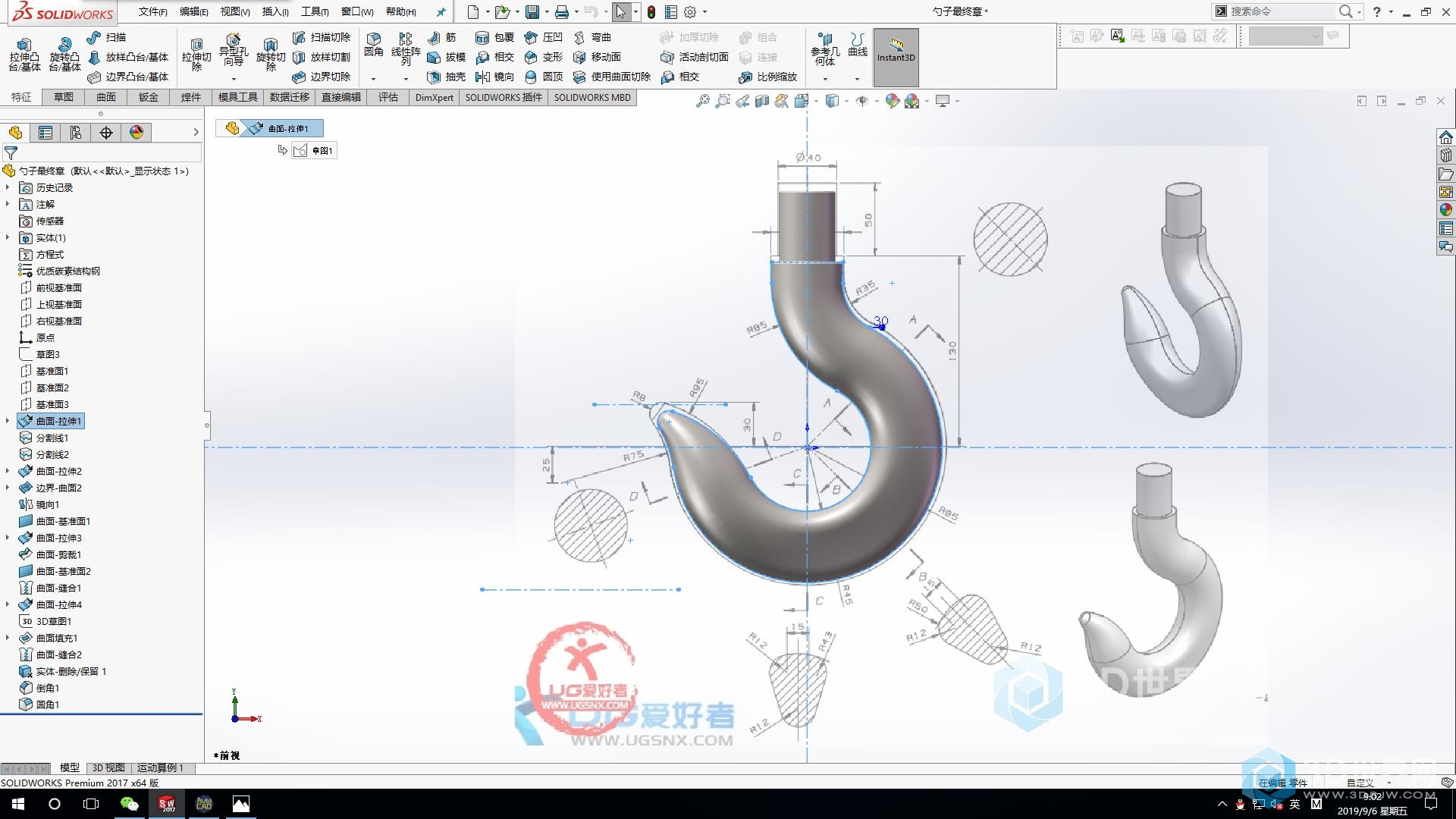
Task: Click the 抽壳 shell tool
Action: click(446, 77)
